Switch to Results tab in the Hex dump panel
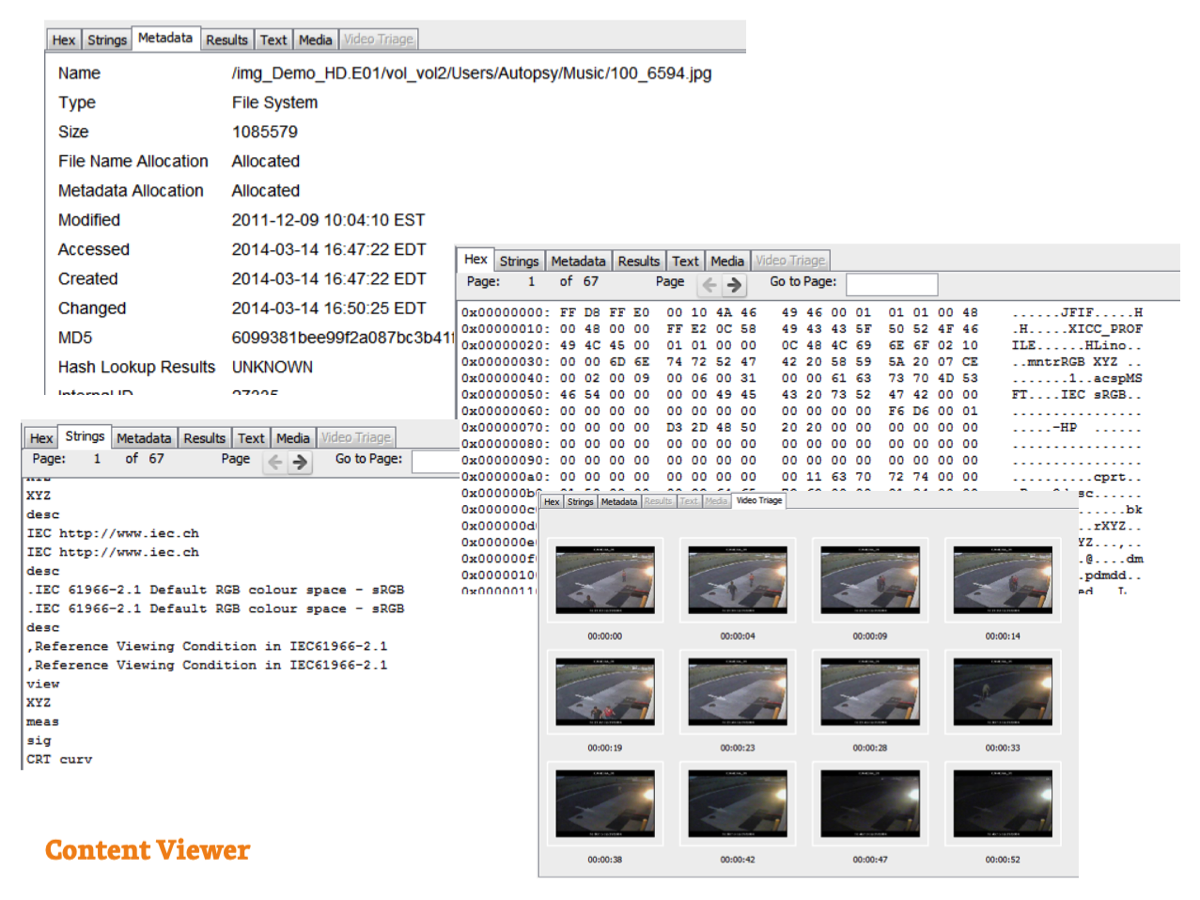1200x900 pixels. (639, 261)
